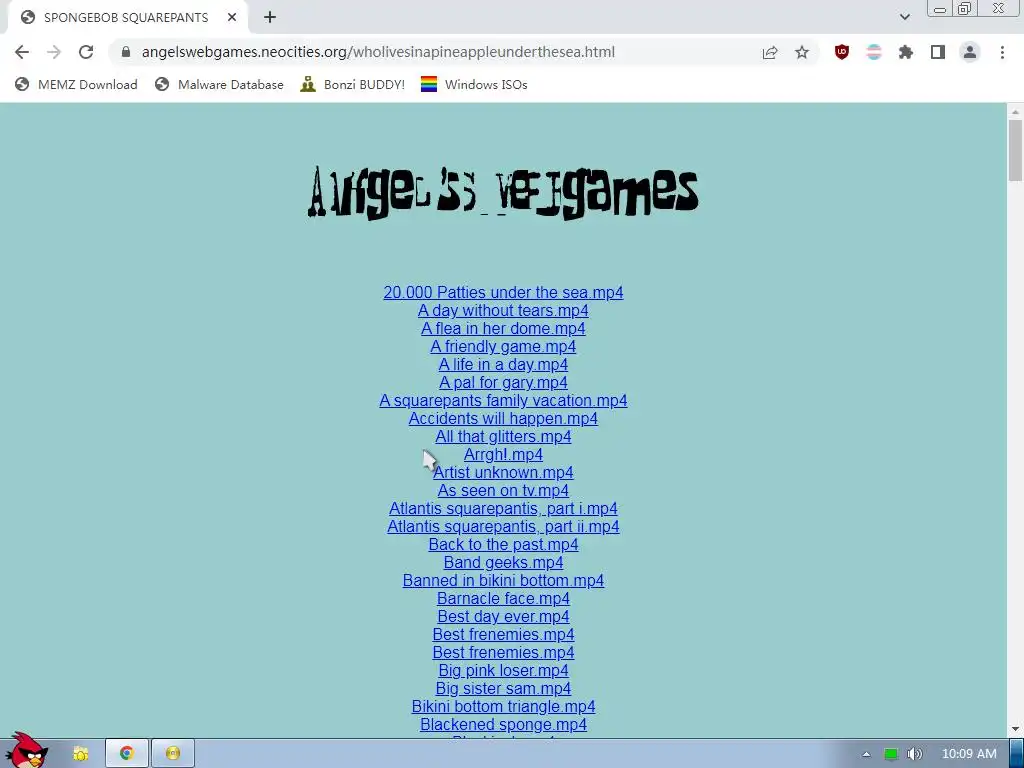
Task: Click the show desktop strip
Action: tap(1017, 754)
